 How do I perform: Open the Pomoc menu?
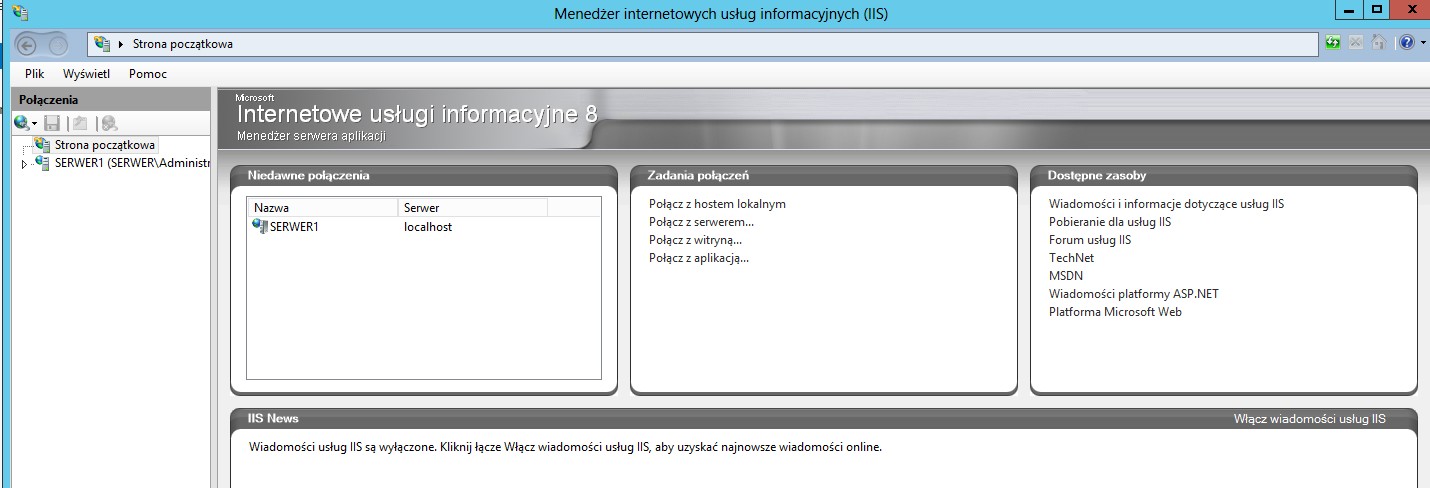[x=148, y=74]
